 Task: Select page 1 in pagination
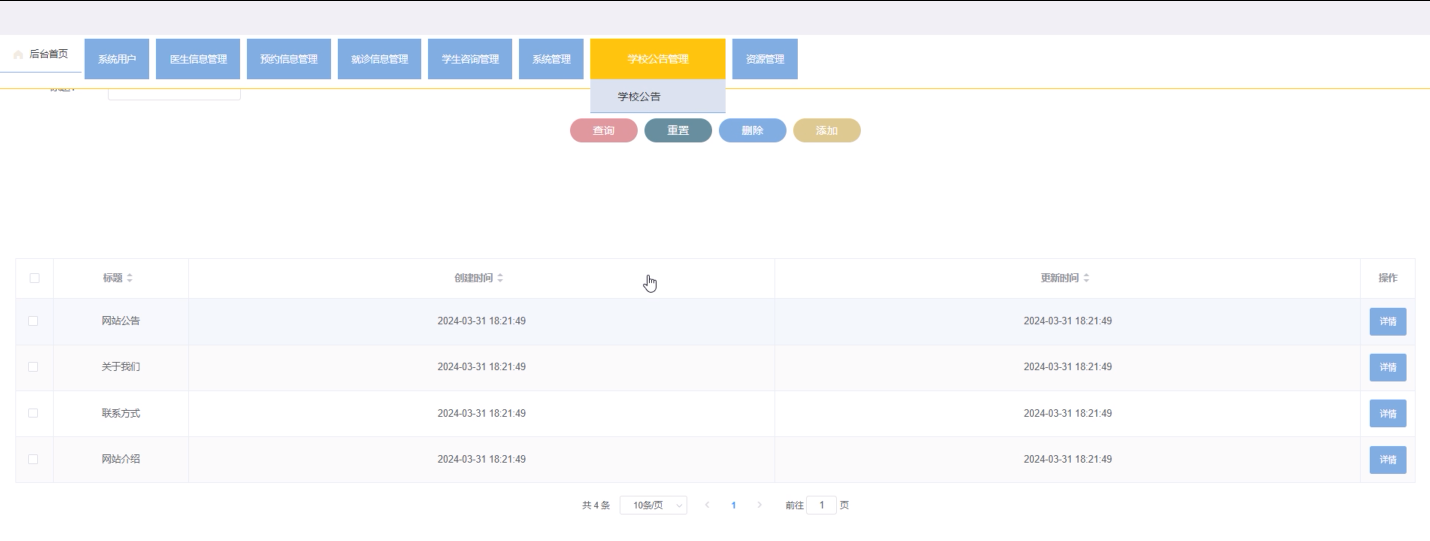coord(733,506)
